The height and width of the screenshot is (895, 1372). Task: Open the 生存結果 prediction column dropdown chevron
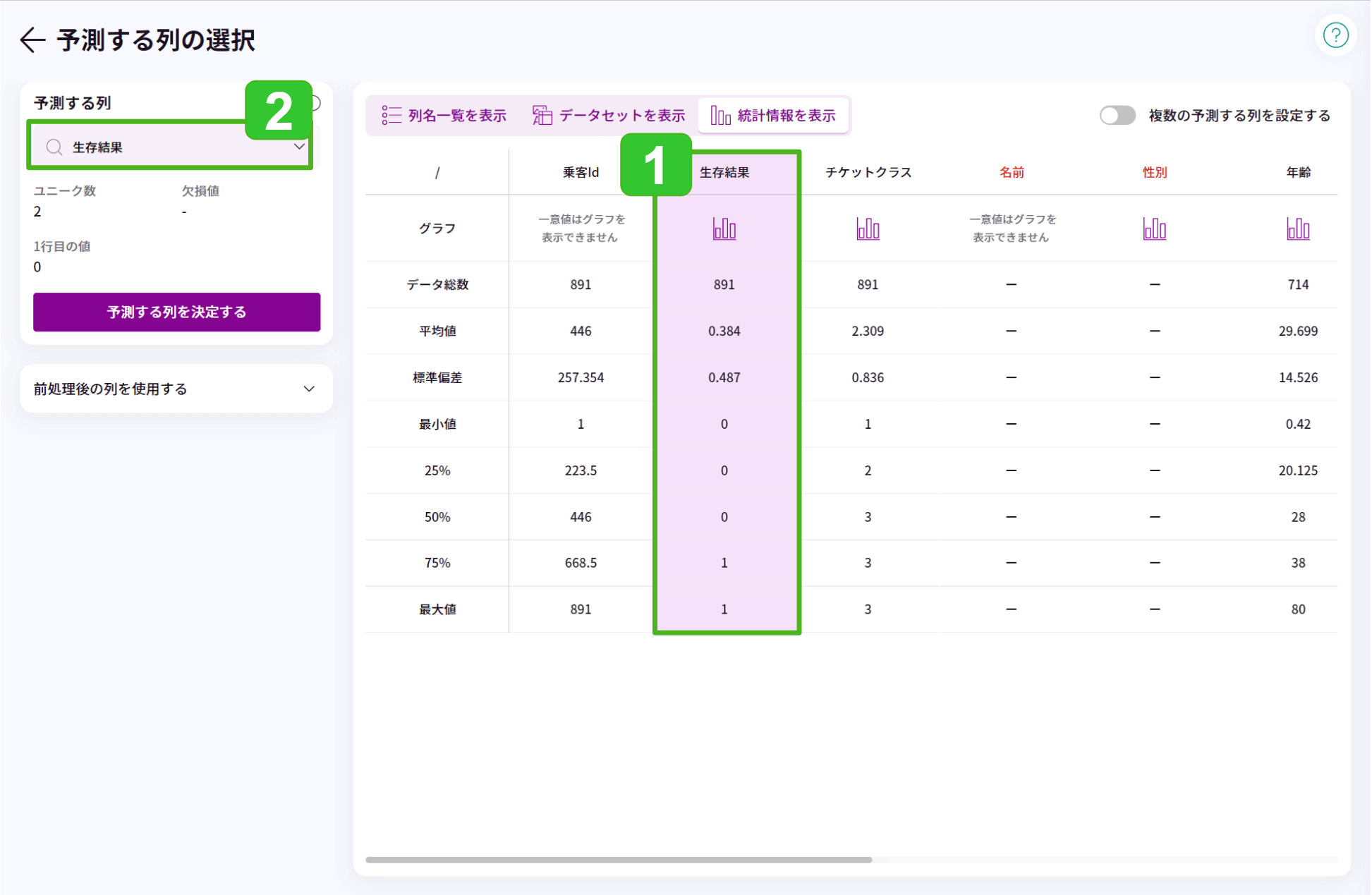pos(299,147)
